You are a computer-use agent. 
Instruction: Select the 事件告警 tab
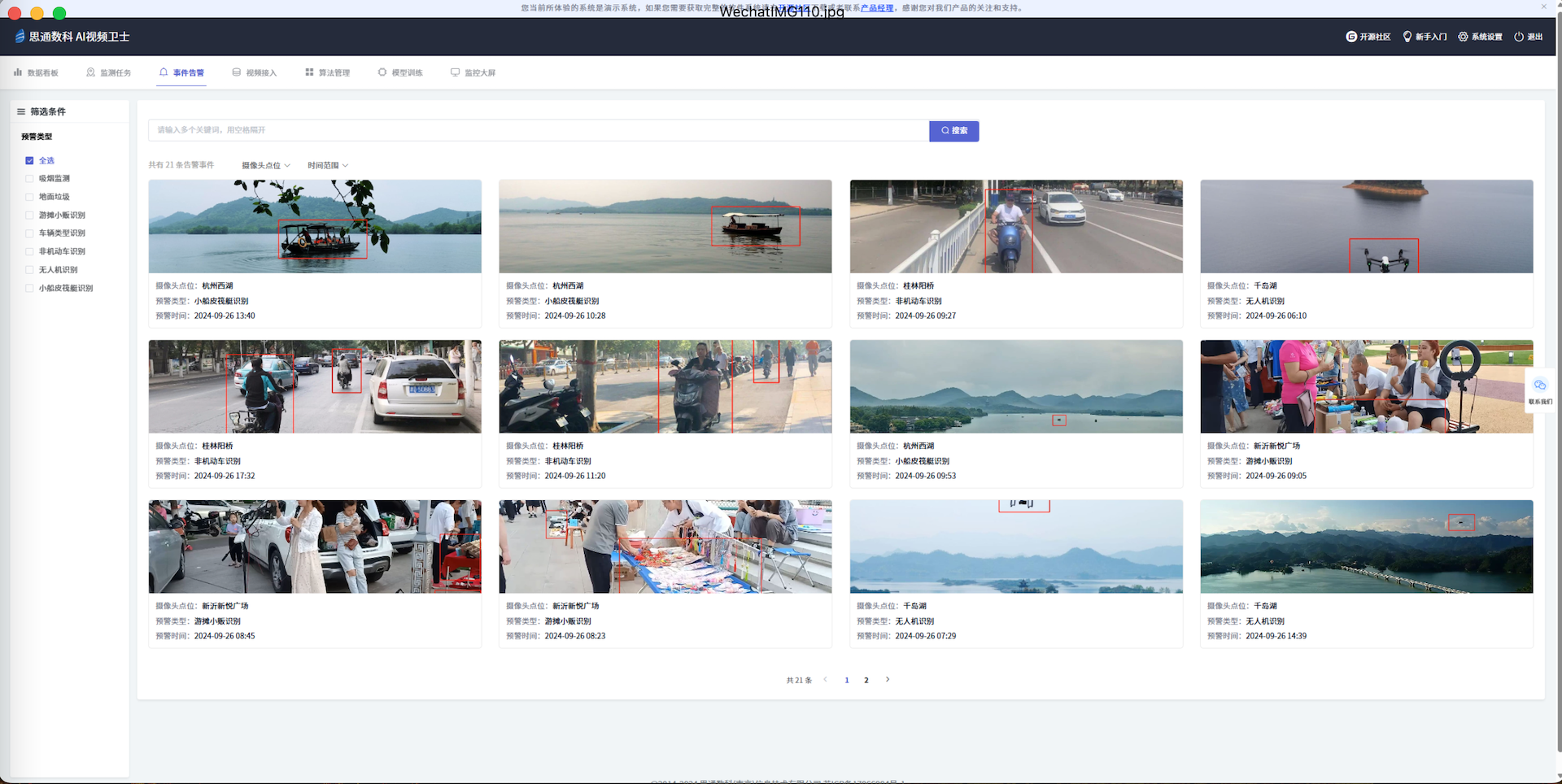click(x=181, y=73)
